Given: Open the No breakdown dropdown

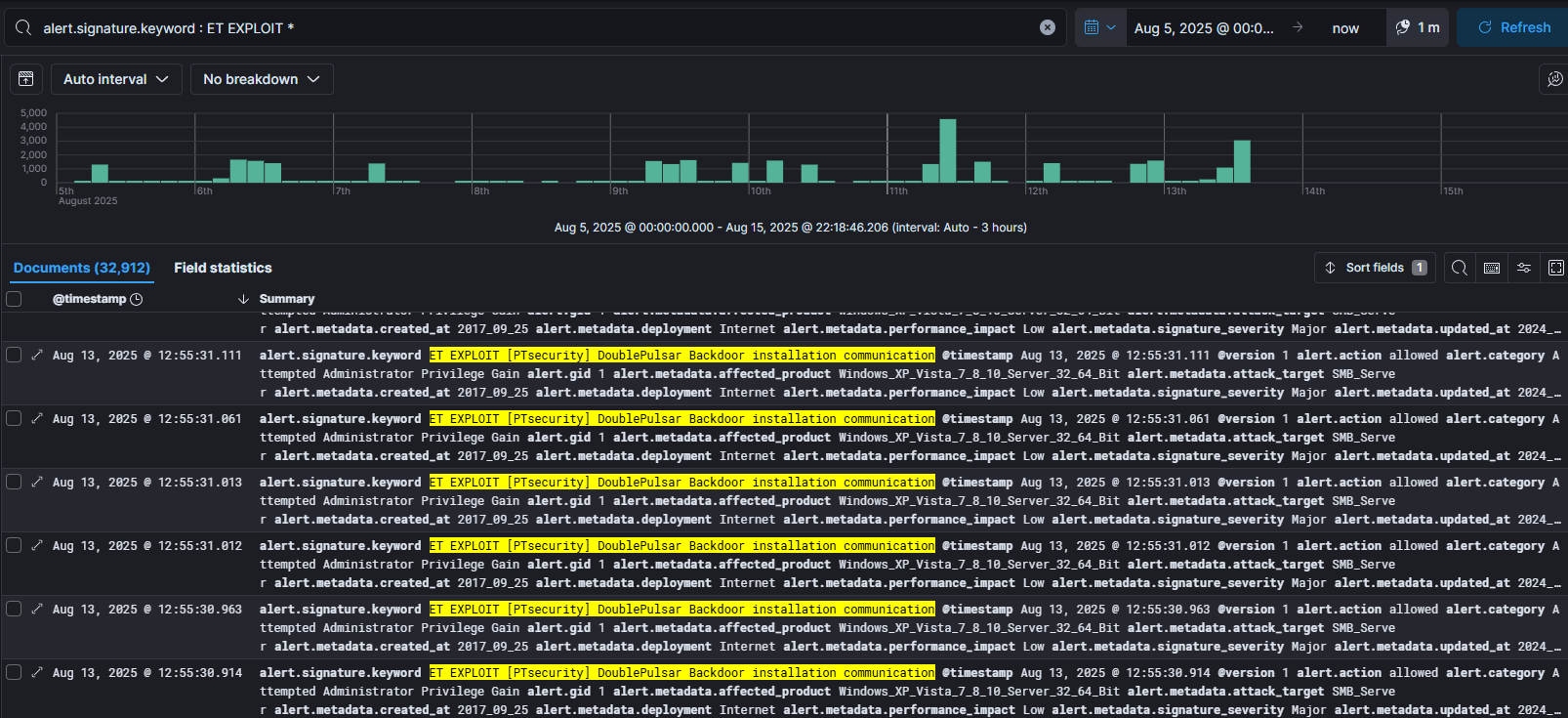Looking at the screenshot, I should coord(262,79).
